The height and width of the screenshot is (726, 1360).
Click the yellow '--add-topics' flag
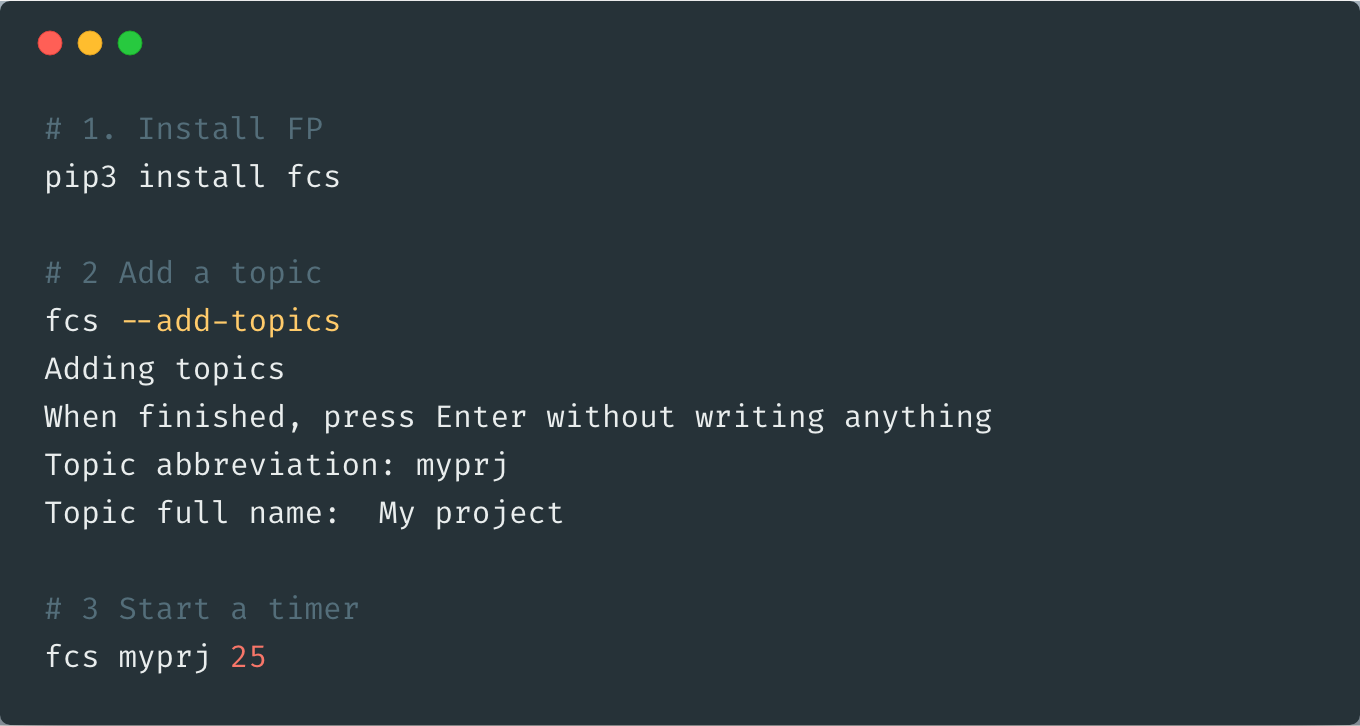click(x=230, y=321)
